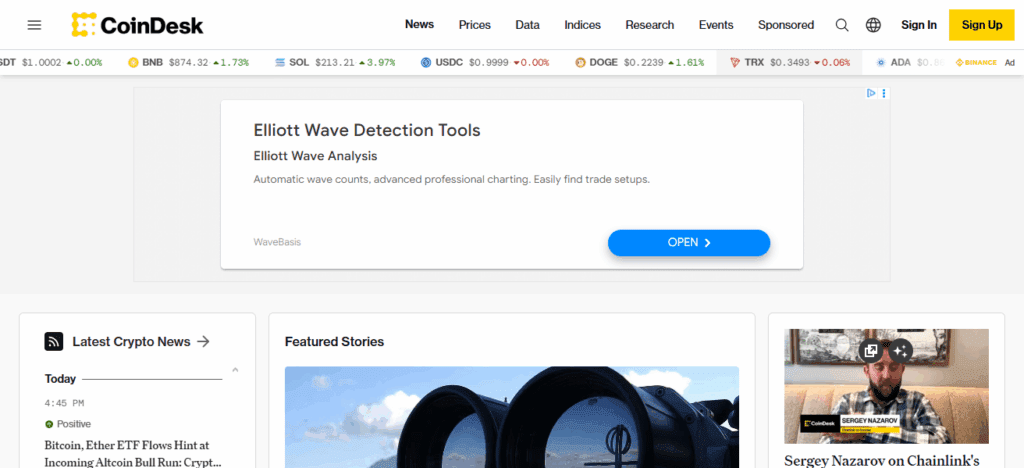
Task: Click the arrow next to Latest Crypto News
Action: click(x=204, y=341)
